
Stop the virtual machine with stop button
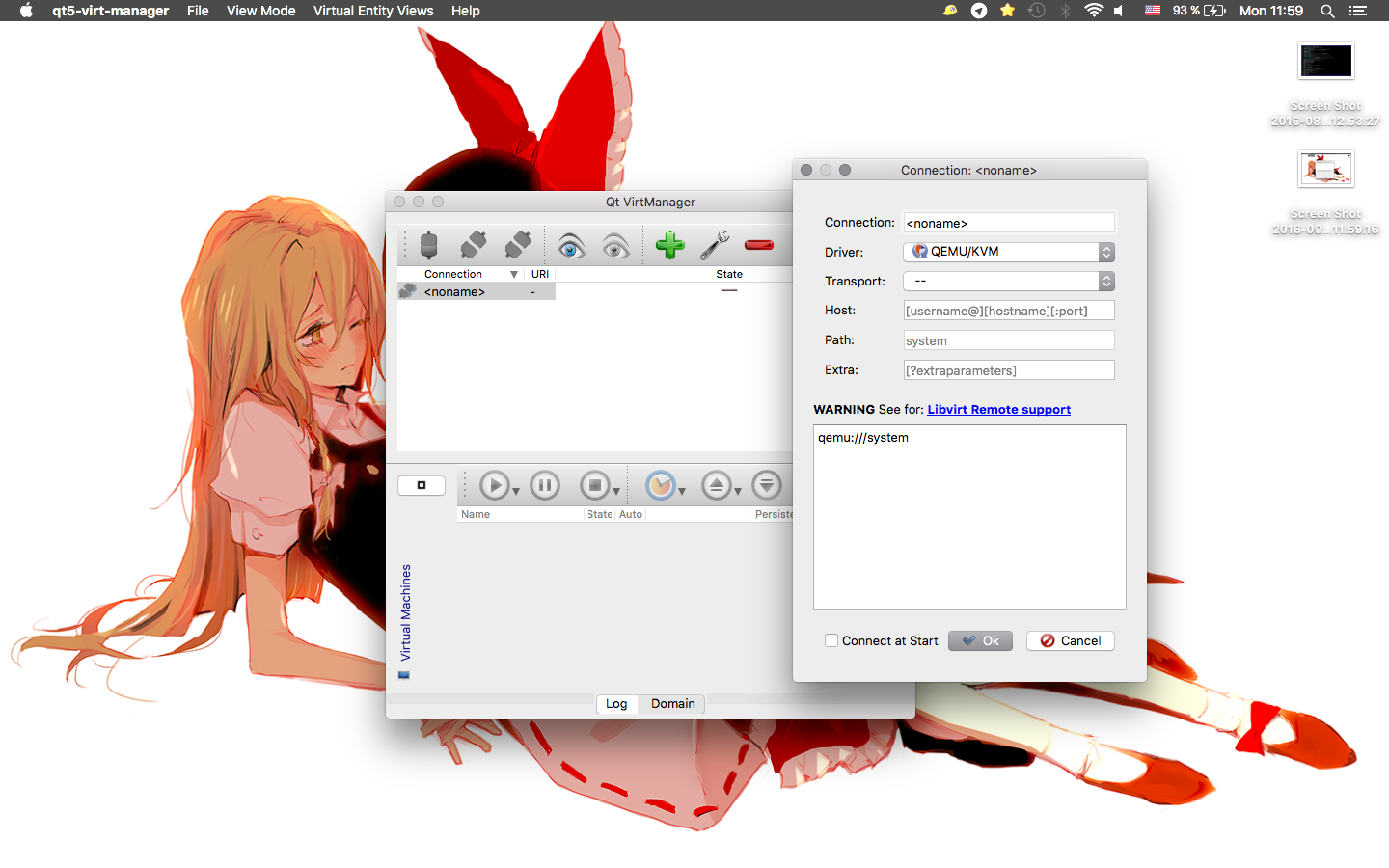click(595, 485)
